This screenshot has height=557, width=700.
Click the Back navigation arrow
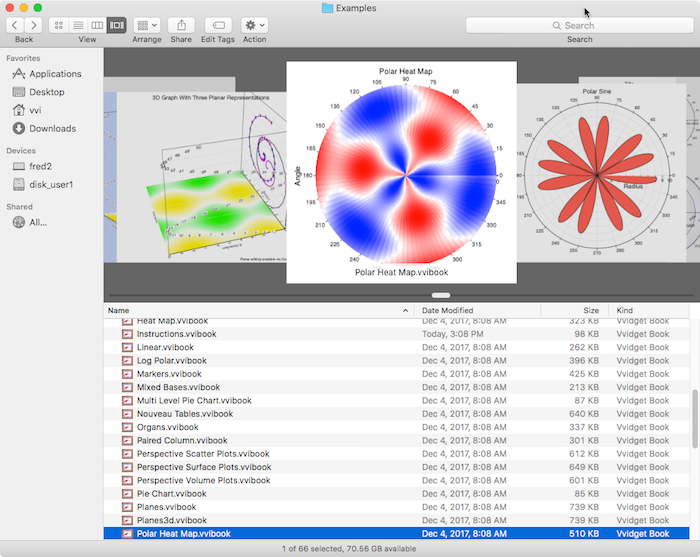click(x=15, y=25)
